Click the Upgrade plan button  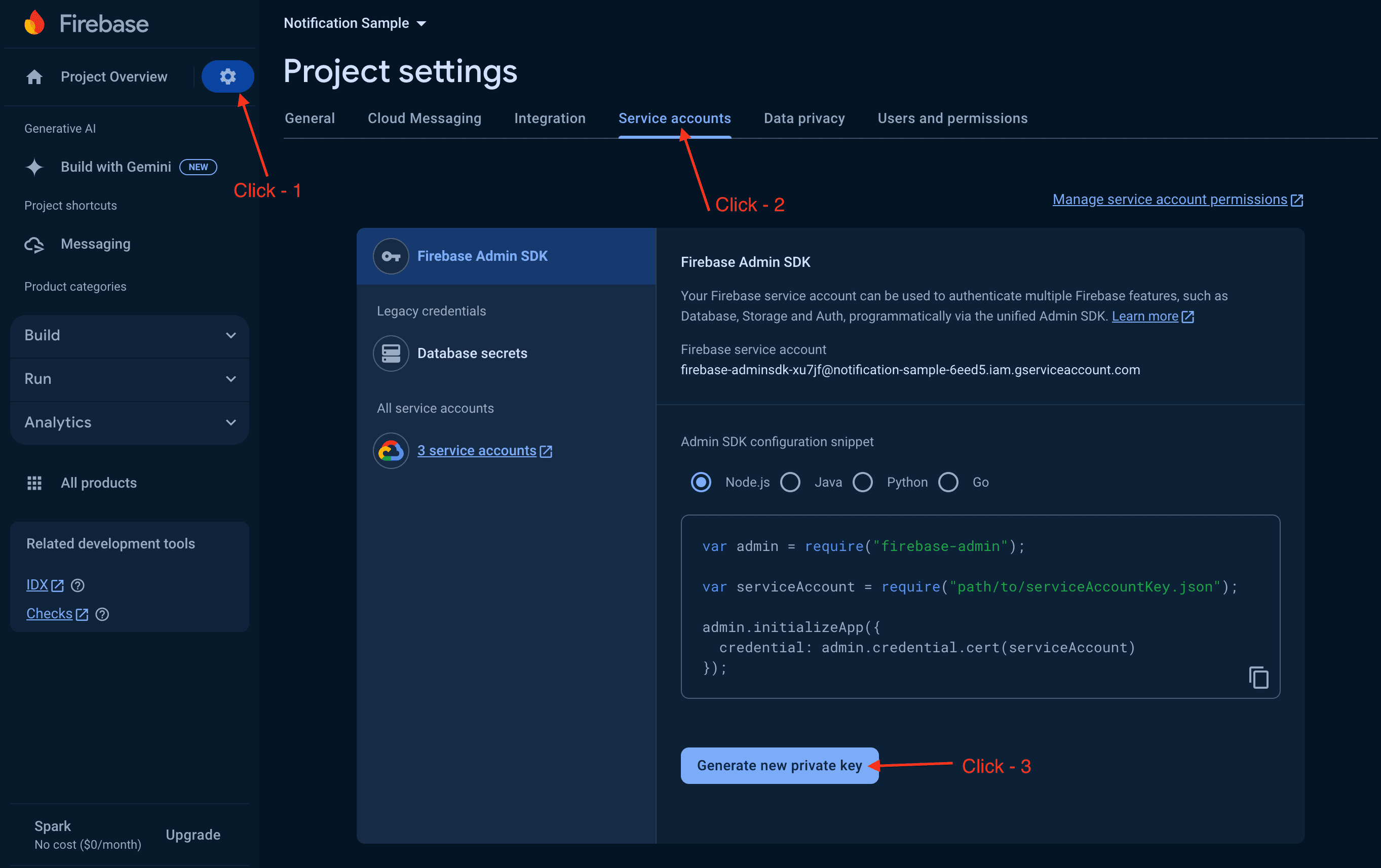193,835
